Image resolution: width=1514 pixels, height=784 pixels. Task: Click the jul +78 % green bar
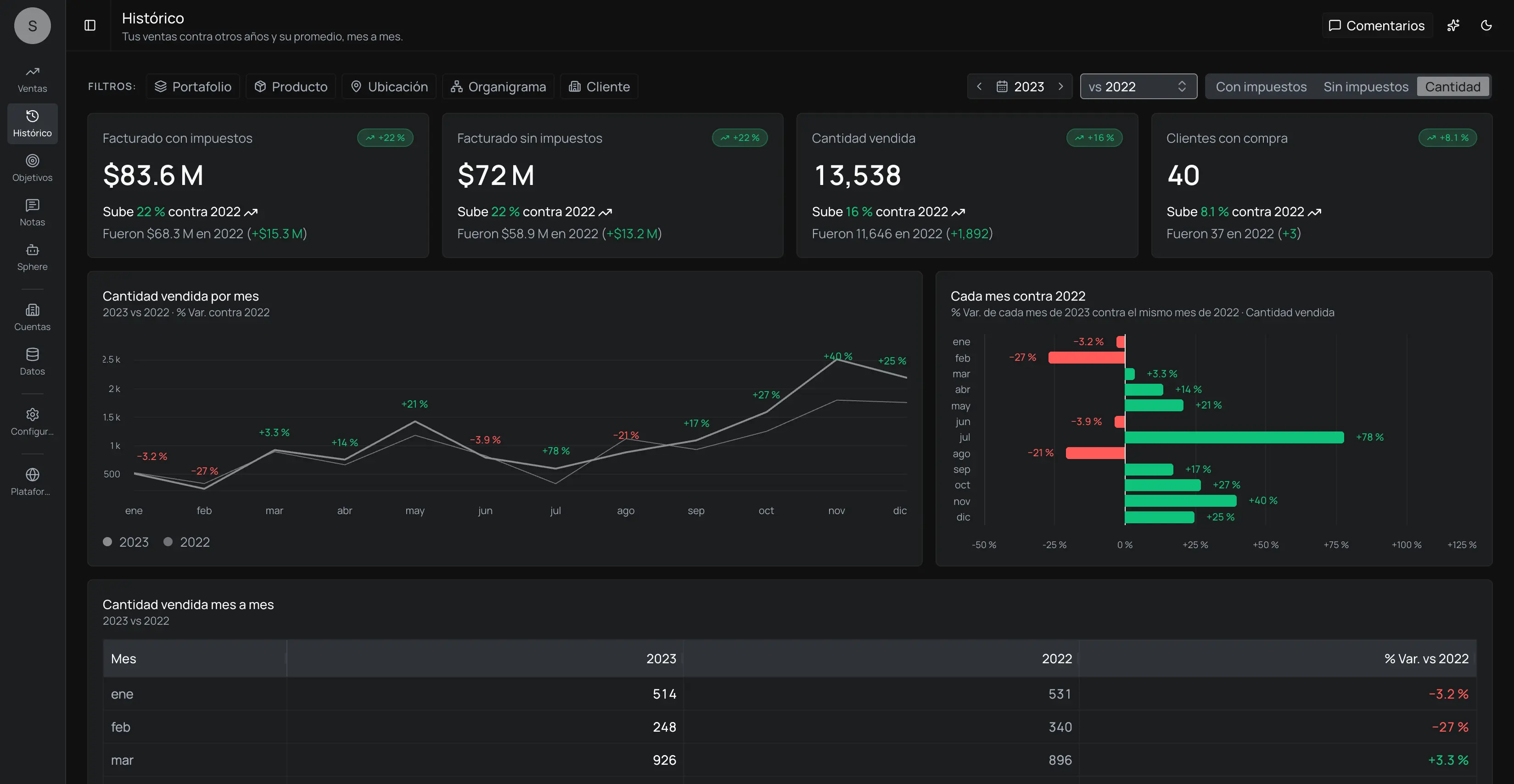point(1234,437)
